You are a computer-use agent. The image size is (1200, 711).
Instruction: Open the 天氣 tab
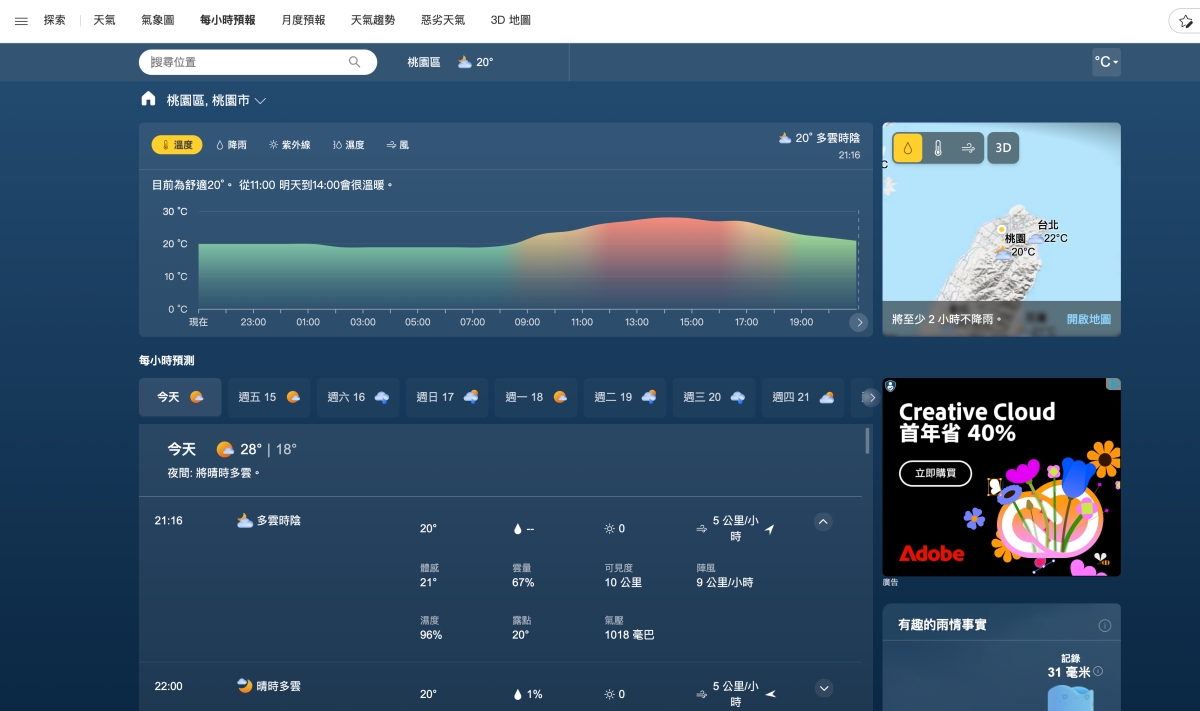(x=105, y=20)
